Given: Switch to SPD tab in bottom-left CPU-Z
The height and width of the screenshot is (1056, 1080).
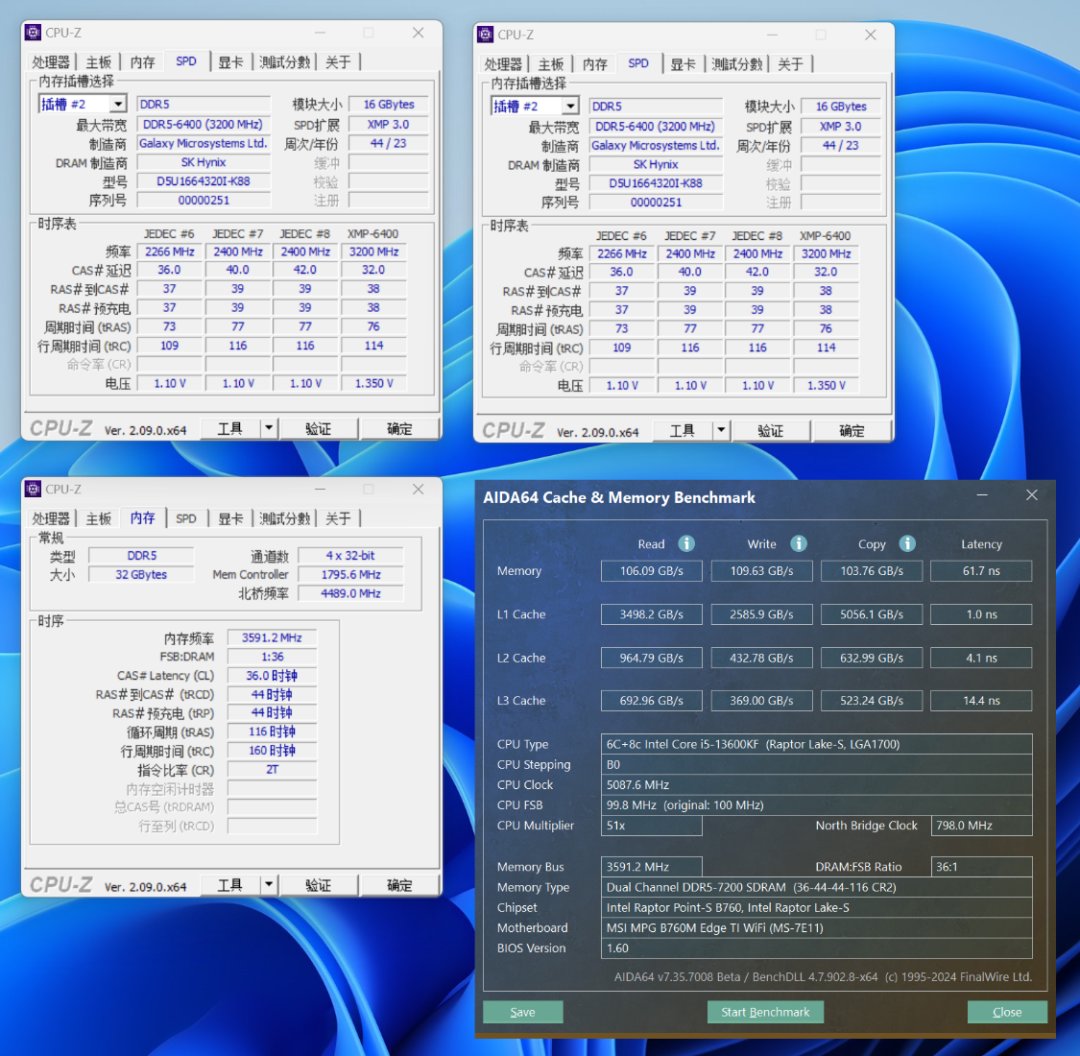Looking at the screenshot, I should click(x=186, y=518).
